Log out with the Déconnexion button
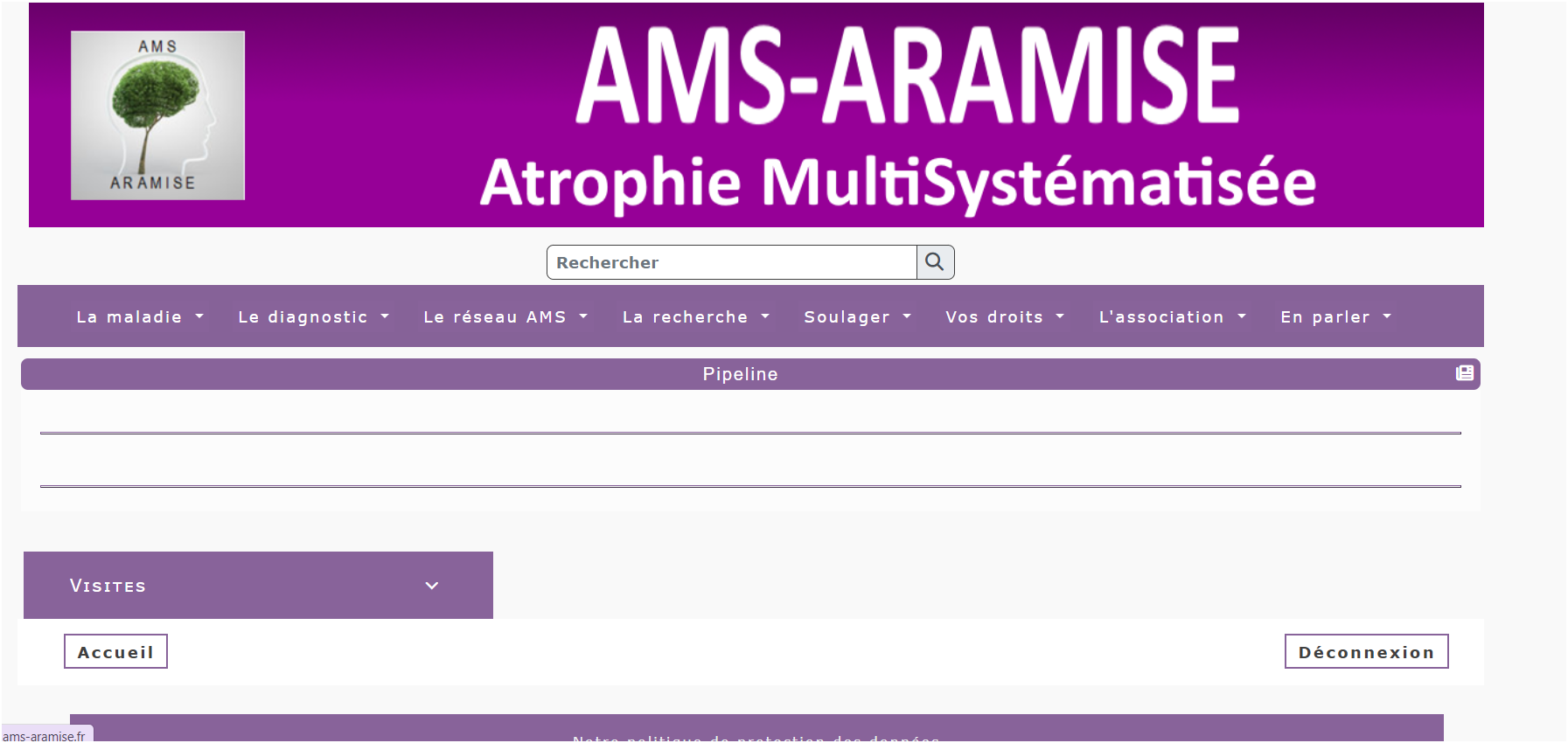Image resolution: width=1568 pixels, height=743 pixels. tap(1366, 652)
